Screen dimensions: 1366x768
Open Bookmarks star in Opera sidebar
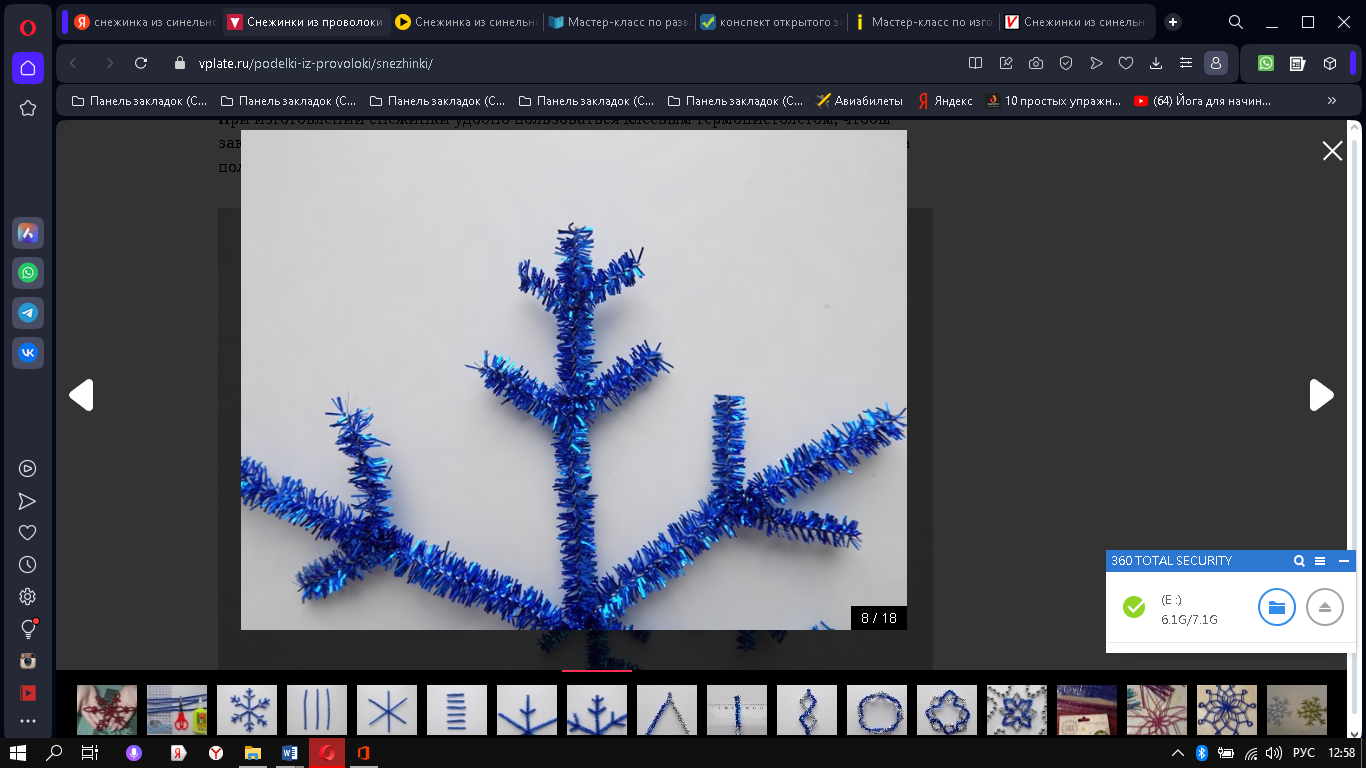28,107
